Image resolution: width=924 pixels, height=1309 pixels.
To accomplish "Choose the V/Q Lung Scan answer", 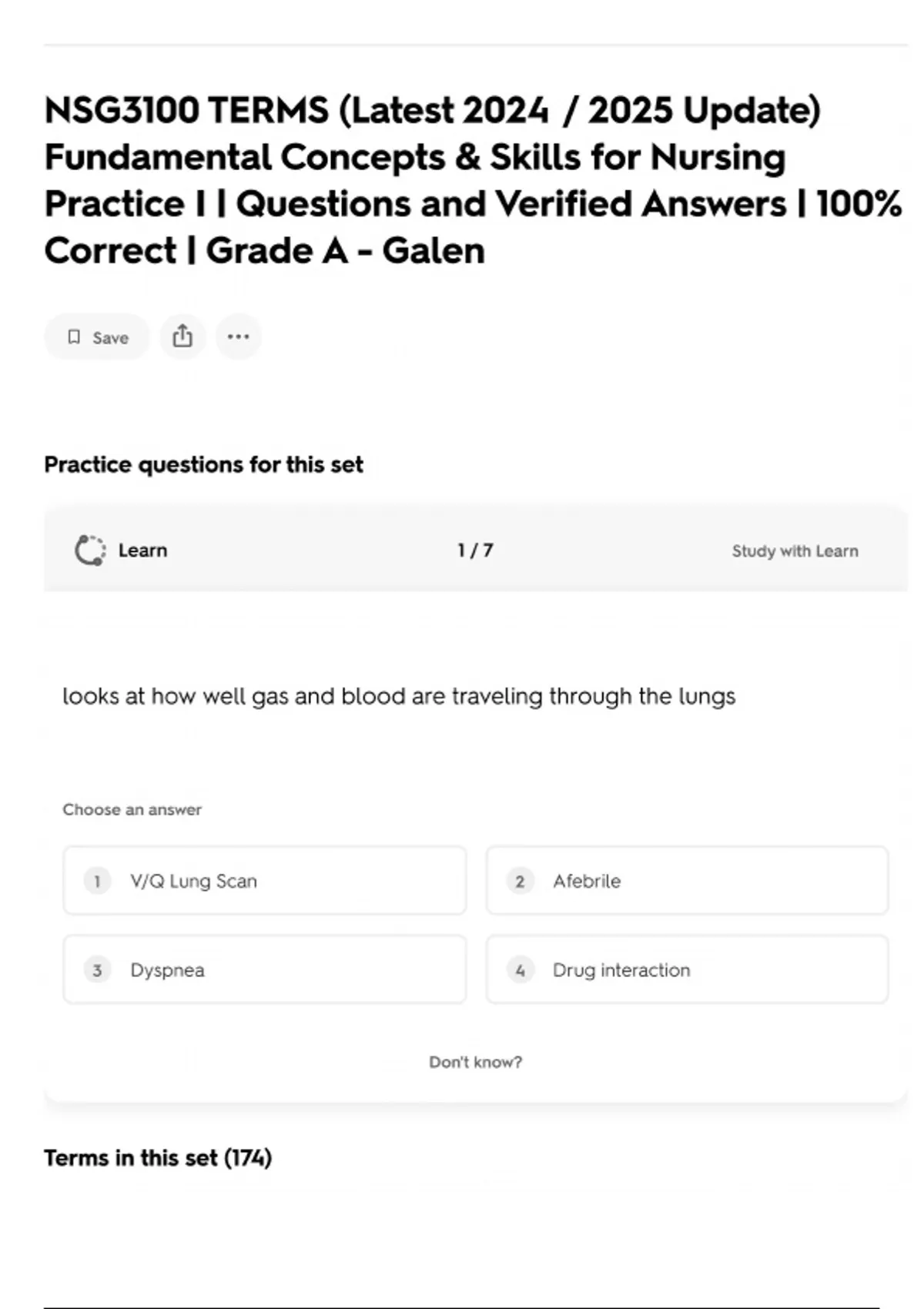I will tap(264, 881).
